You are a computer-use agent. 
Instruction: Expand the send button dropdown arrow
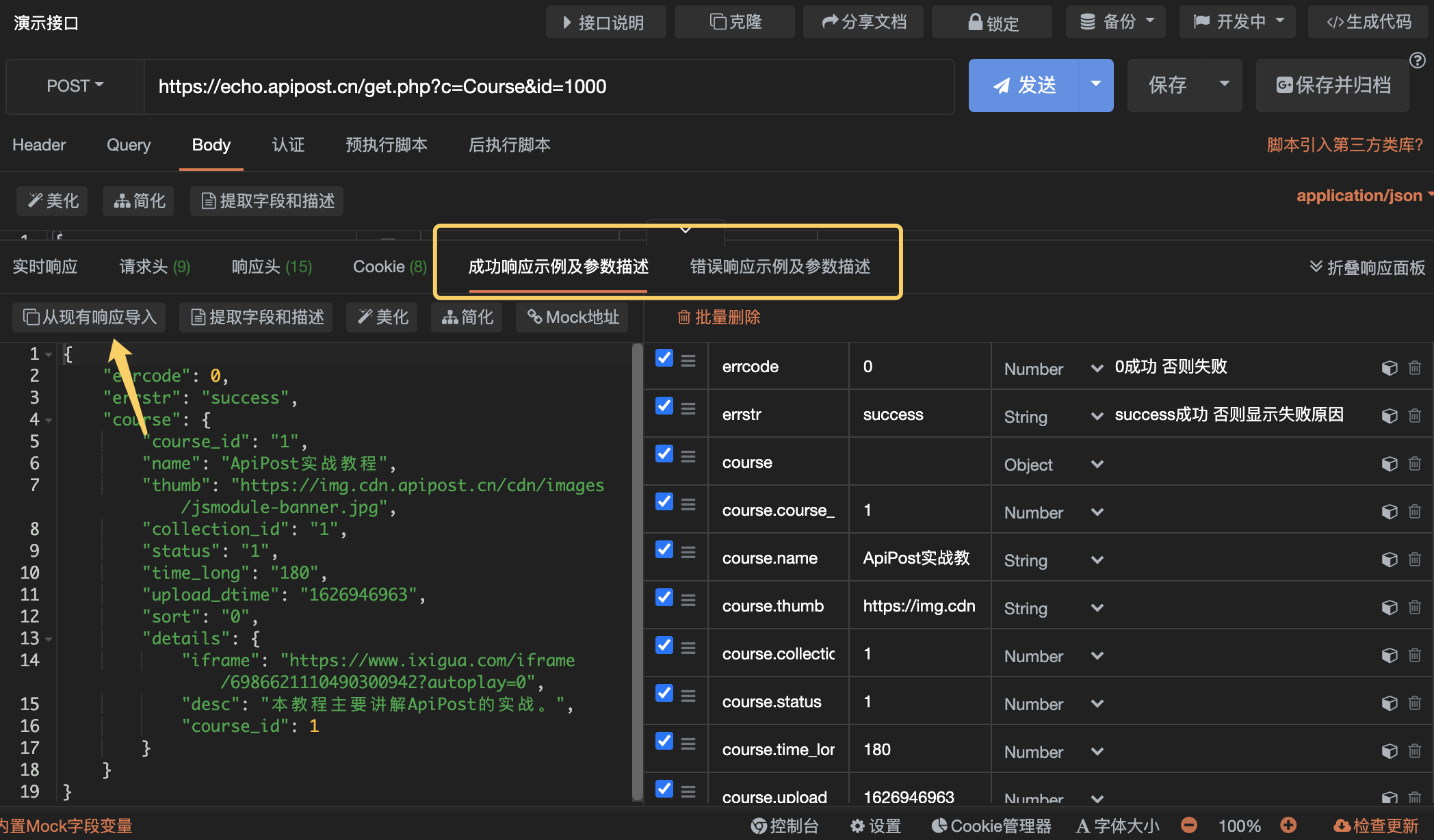pyautogui.click(x=1096, y=85)
